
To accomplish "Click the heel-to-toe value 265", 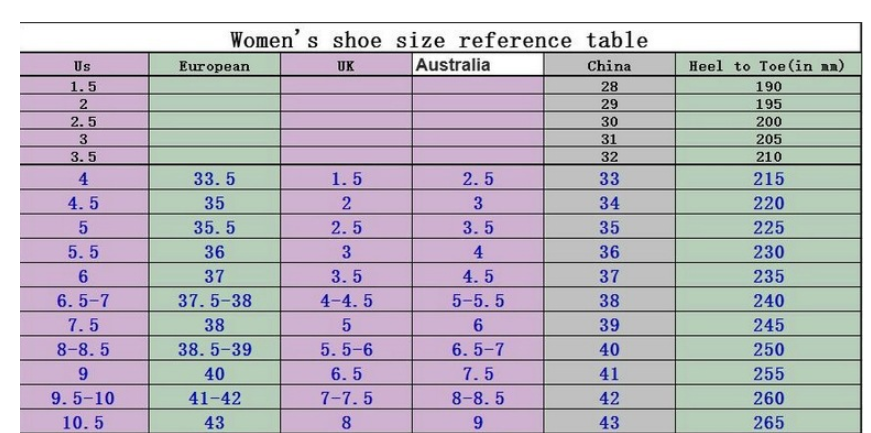I will (x=767, y=422).
